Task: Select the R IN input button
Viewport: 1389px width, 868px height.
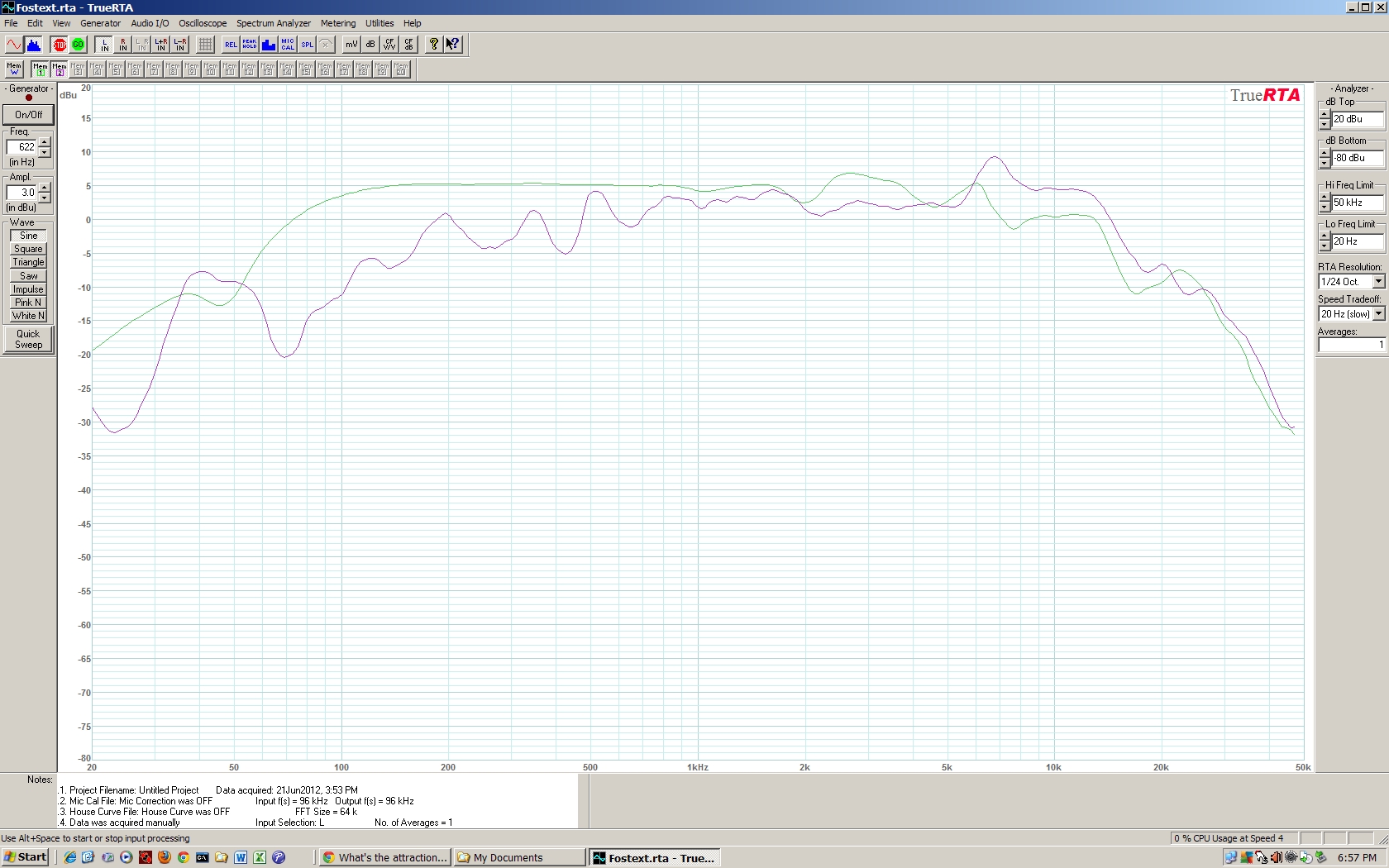Action: click(123, 45)
